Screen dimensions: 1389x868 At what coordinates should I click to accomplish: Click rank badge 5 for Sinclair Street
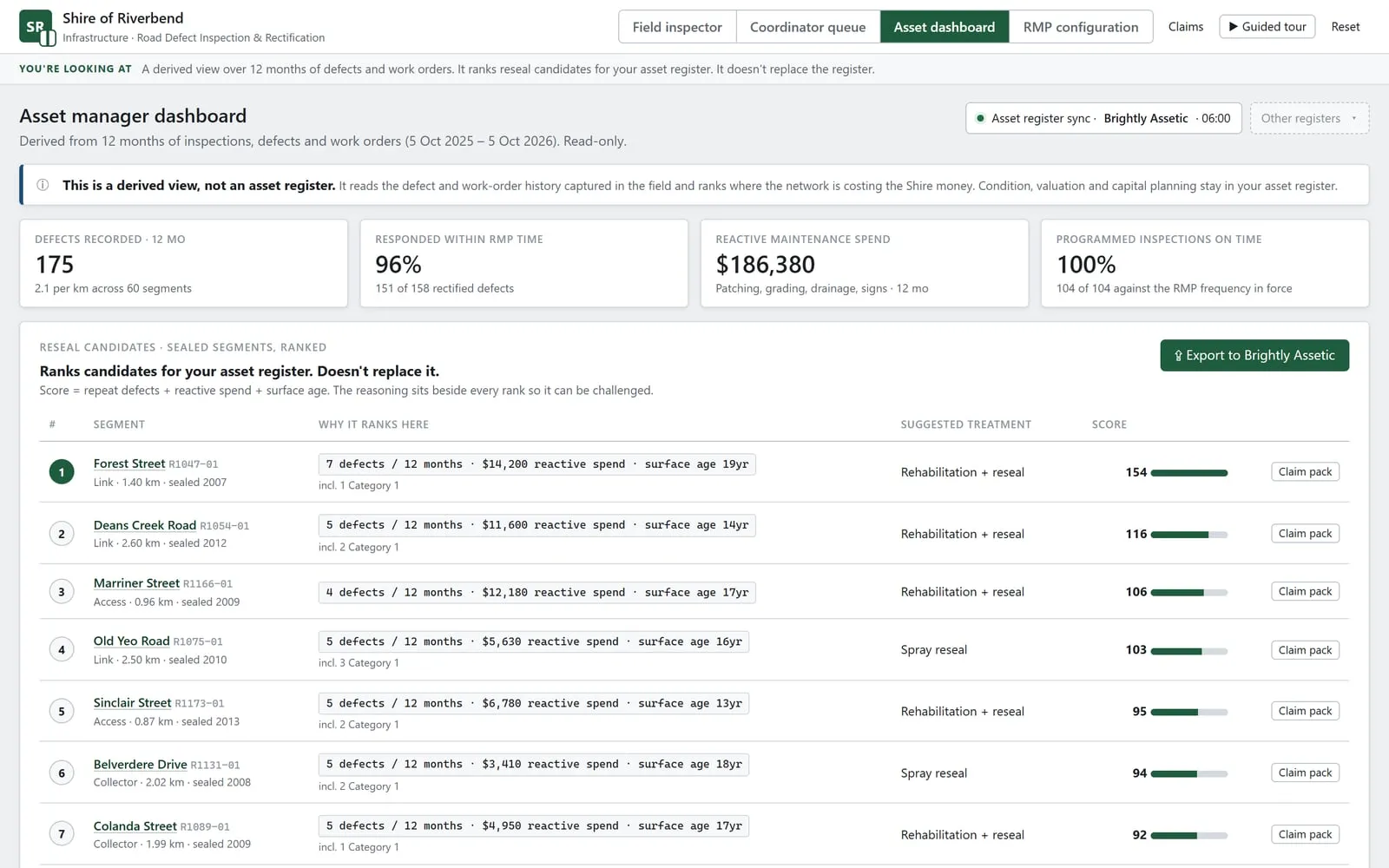(61, 712)
